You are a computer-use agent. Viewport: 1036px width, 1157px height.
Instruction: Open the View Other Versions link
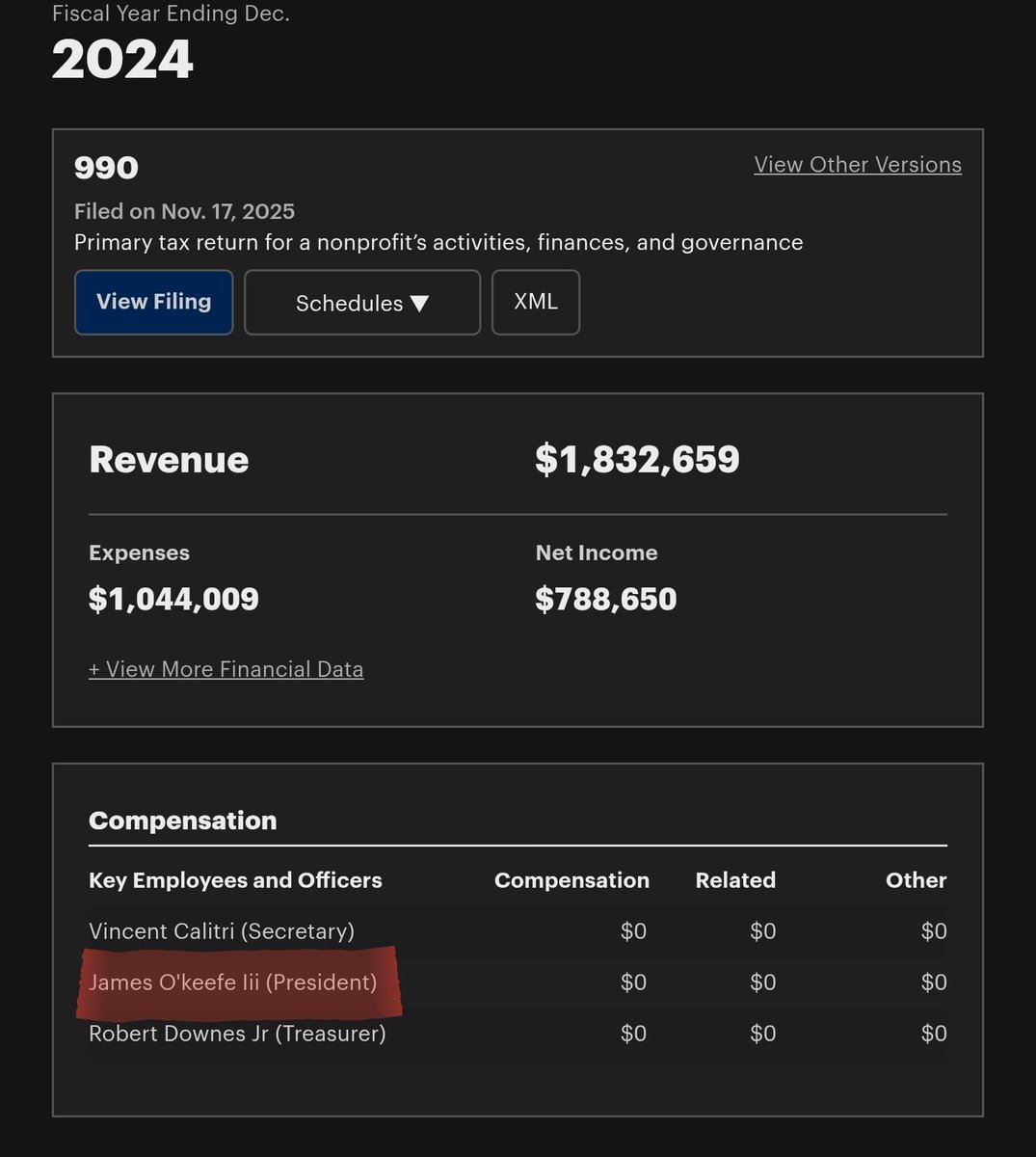(857, 165)
